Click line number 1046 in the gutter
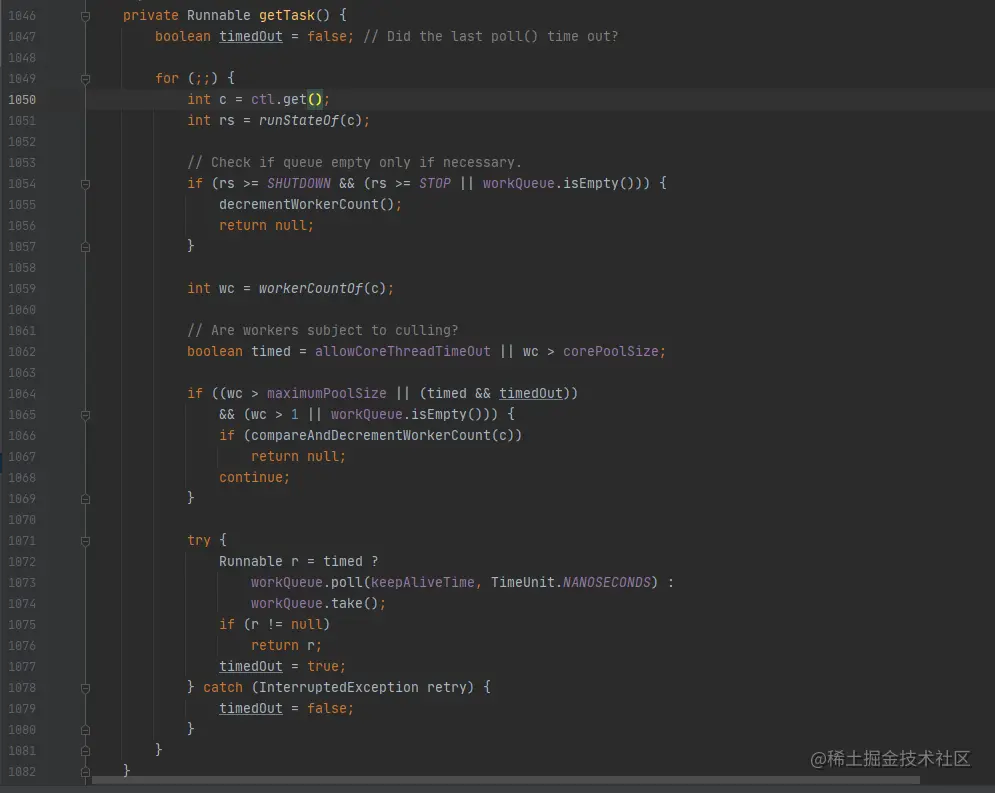 point(22,16)
